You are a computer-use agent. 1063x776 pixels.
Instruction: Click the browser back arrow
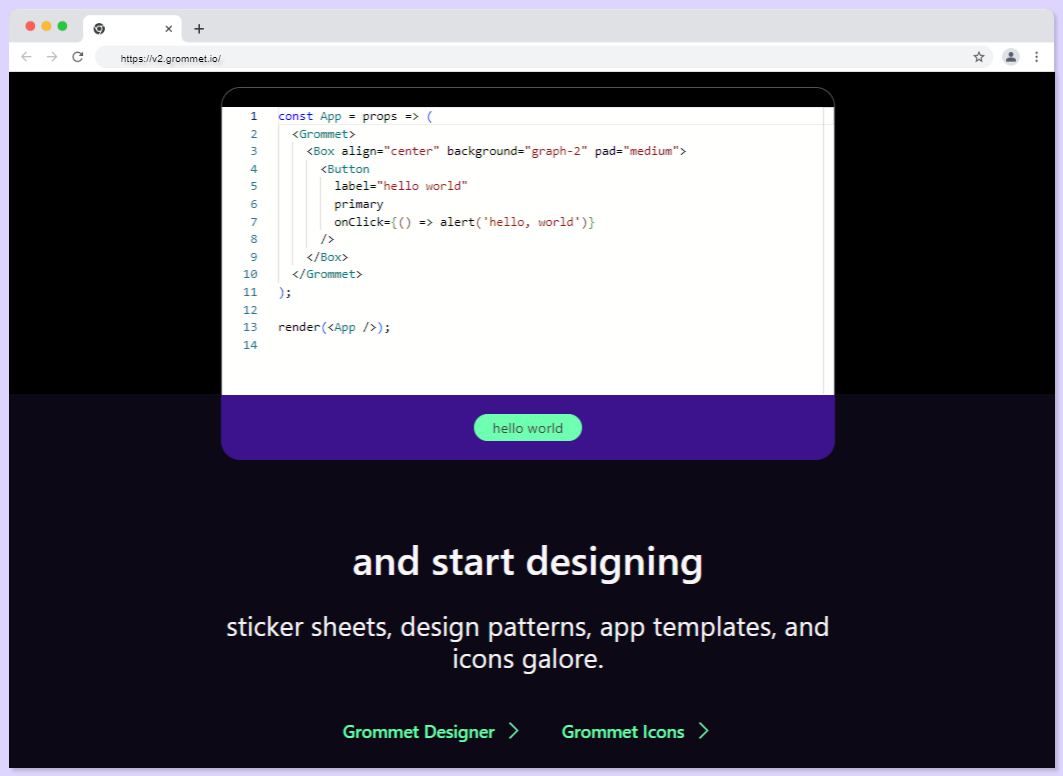click(x=27, y=57)
